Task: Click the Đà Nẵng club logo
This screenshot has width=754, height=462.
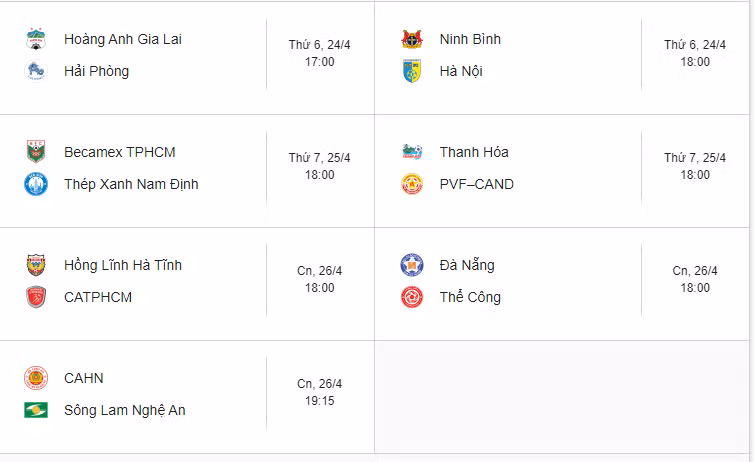Action: point(412,265)
